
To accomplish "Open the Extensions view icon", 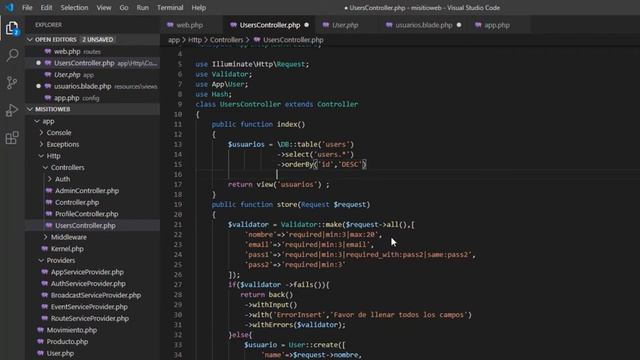I will pyautogui.click(x=12, y=138).
